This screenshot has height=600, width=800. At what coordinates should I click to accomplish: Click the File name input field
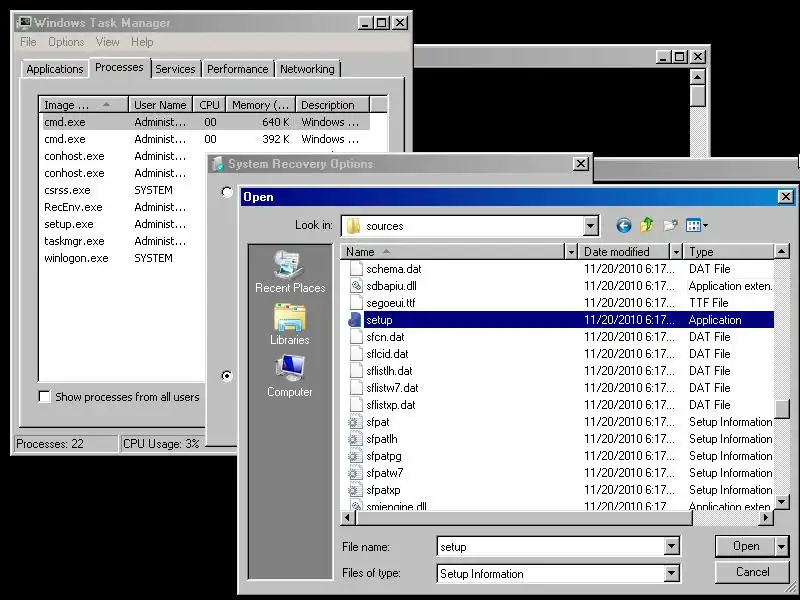(x=551, y=547)
